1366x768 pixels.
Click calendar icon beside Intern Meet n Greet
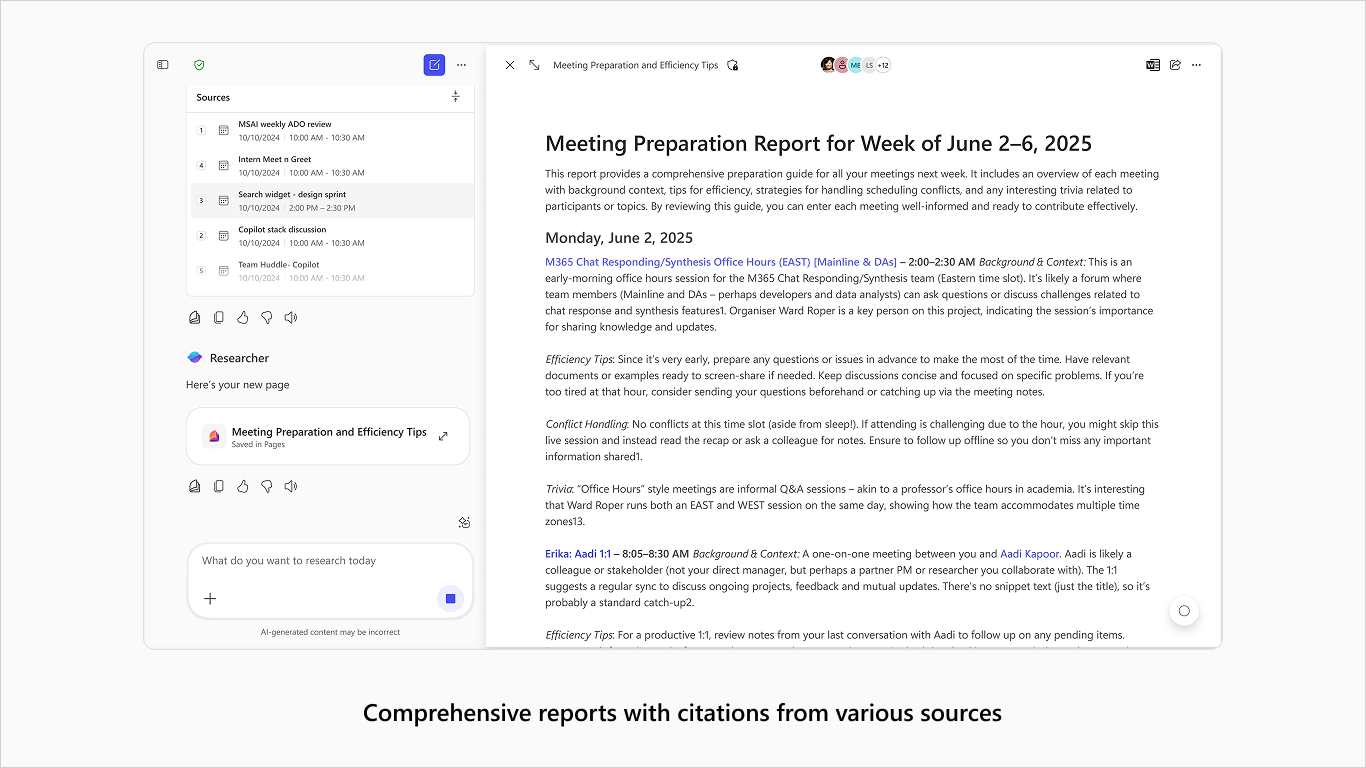(x=224, y=165)
